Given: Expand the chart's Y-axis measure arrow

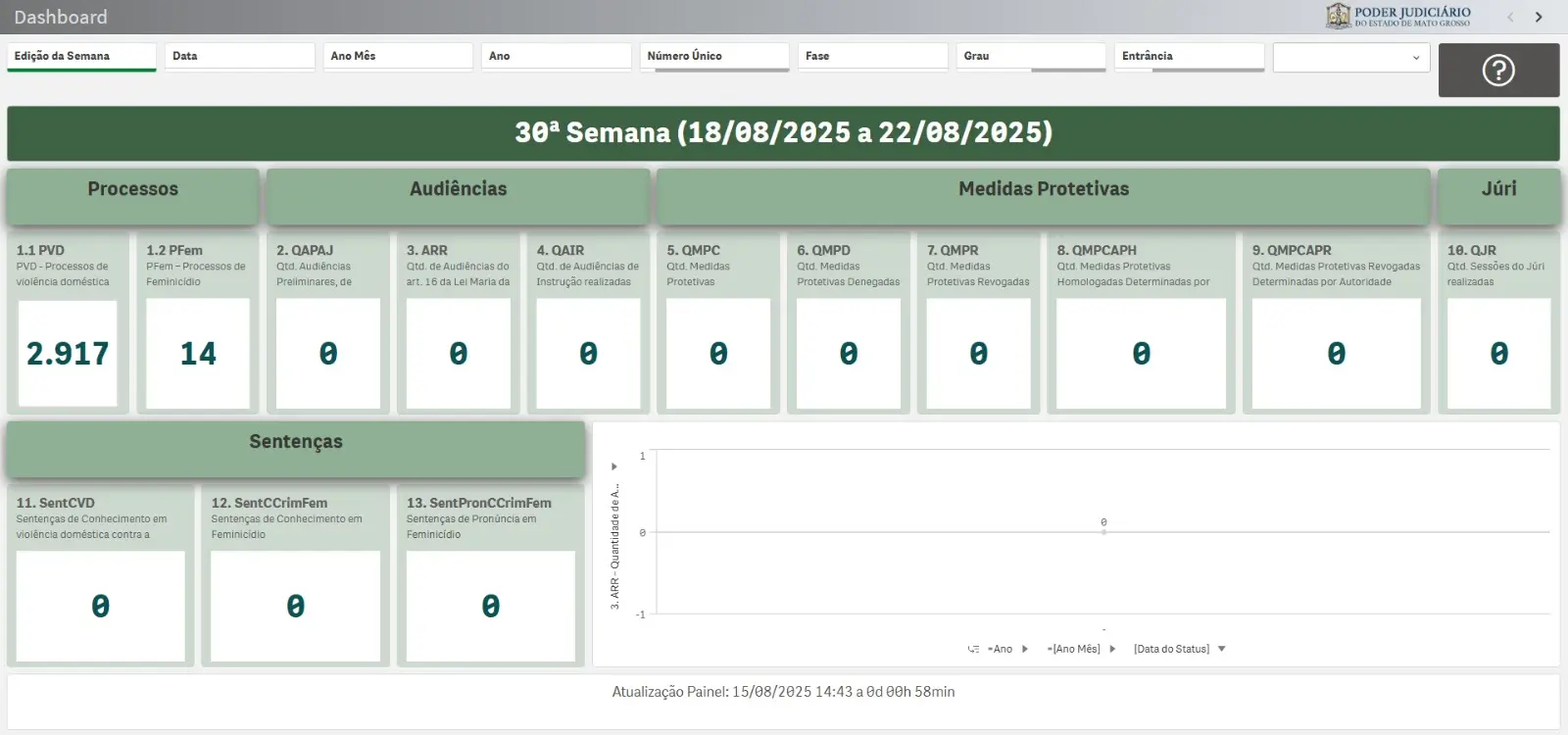Looking at the screenshot, I should pyautogui.click(x=614, y=466).
